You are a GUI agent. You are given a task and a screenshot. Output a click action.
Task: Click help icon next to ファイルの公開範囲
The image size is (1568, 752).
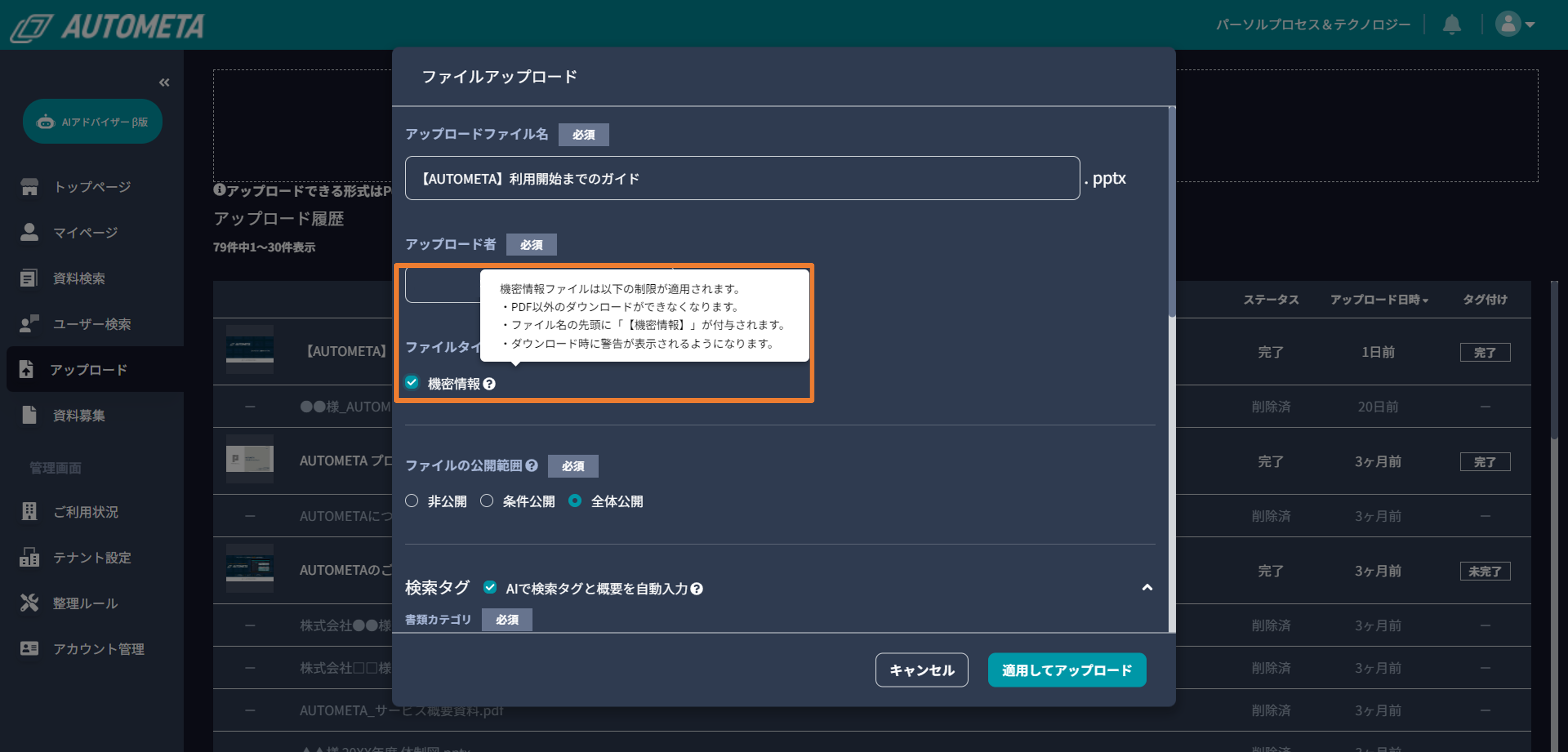click(531, 466)
